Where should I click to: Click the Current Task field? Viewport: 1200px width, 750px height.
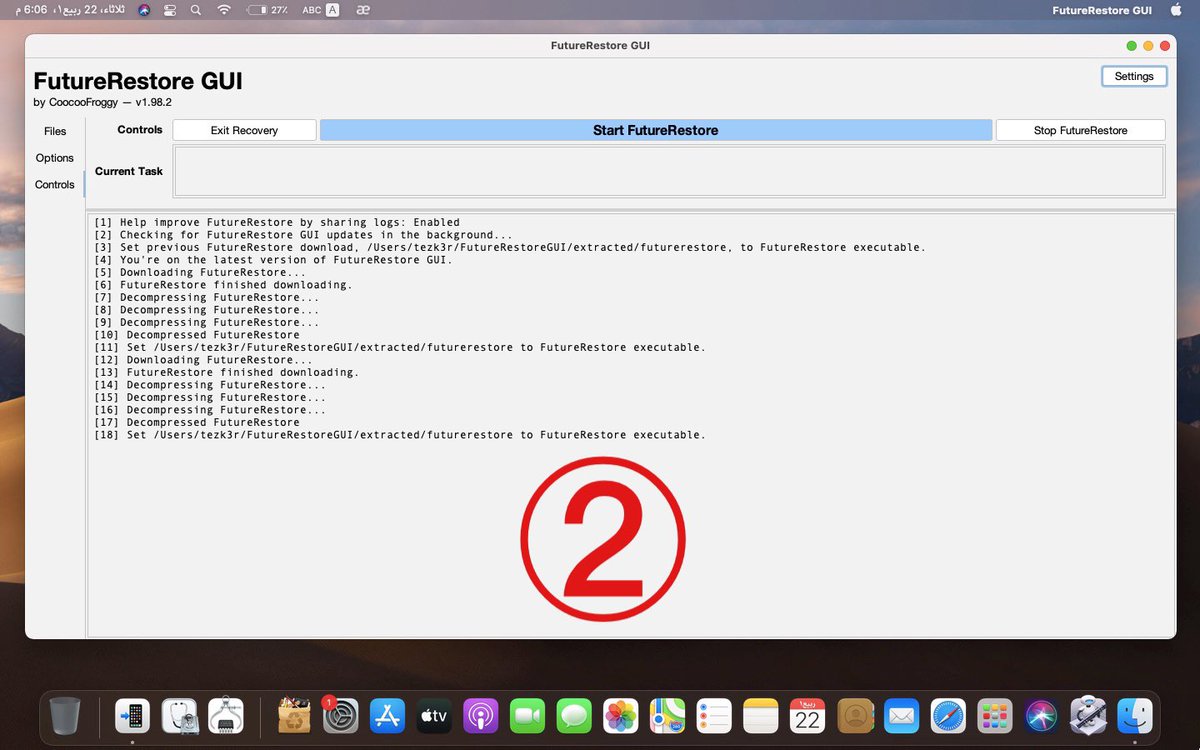tap(668, 172)
